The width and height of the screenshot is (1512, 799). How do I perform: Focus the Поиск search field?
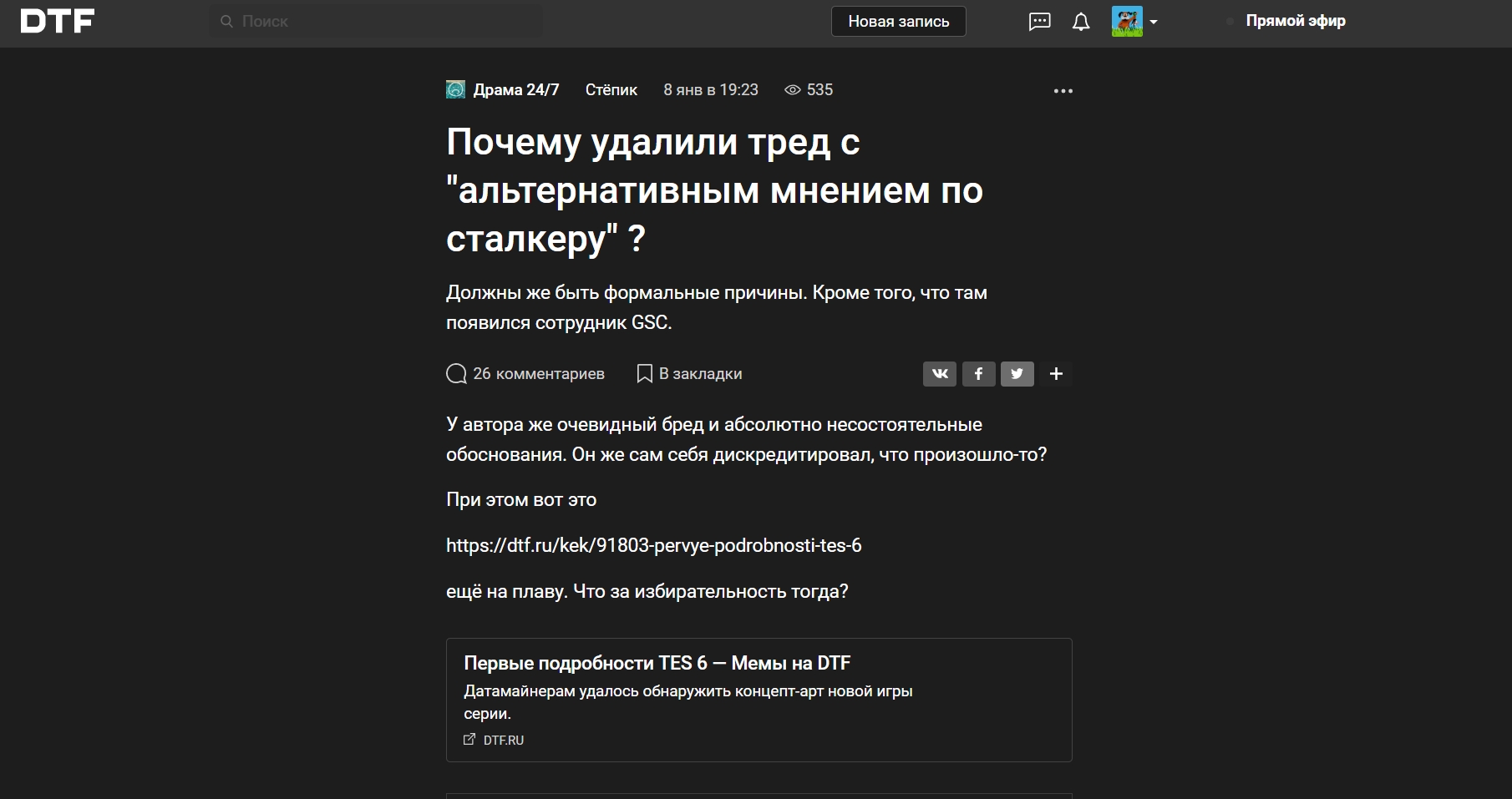tap(376, 22)
